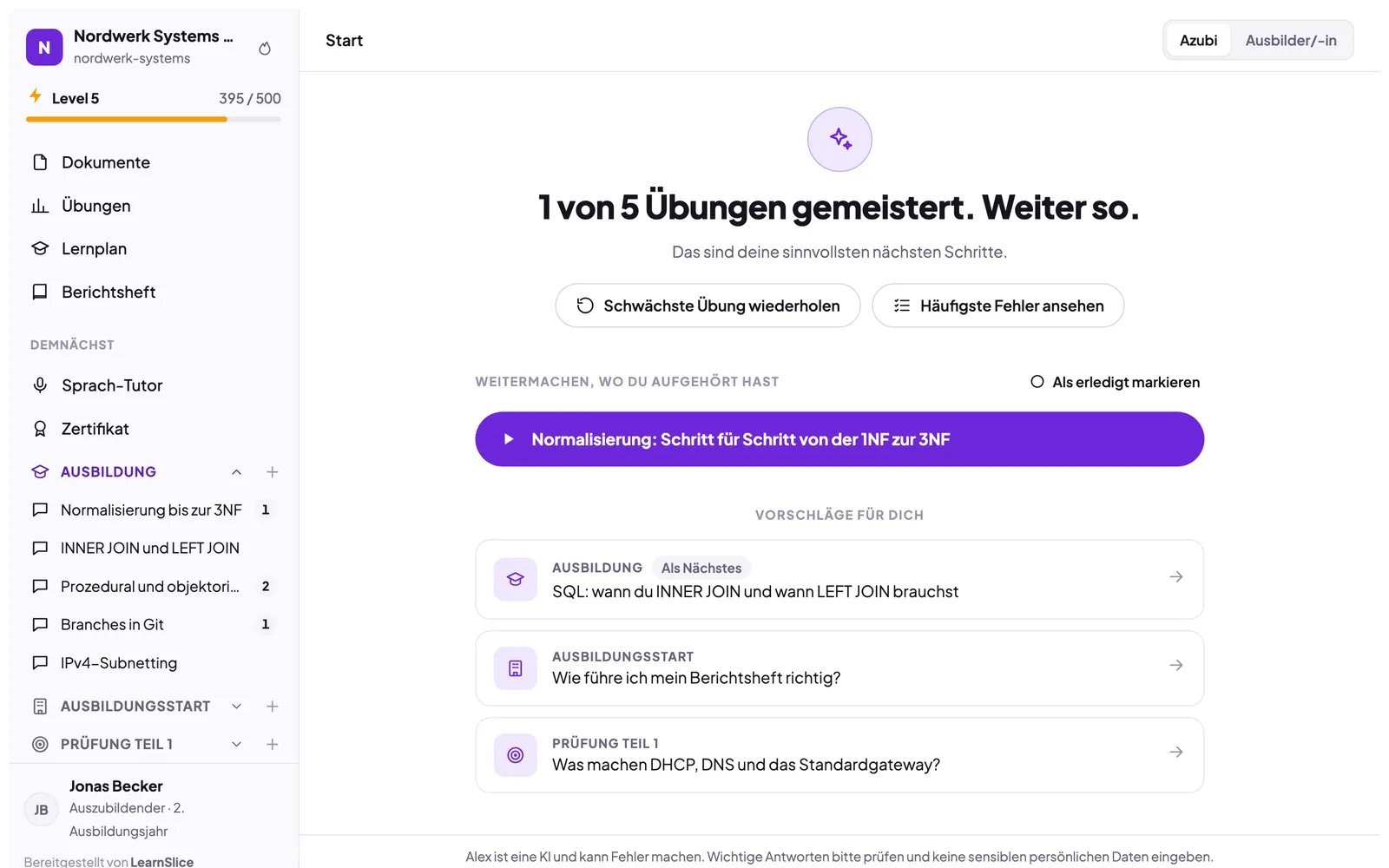Click the Als Nächstes badge
The width and height of the screenshot is (1389, 868).
701,568
